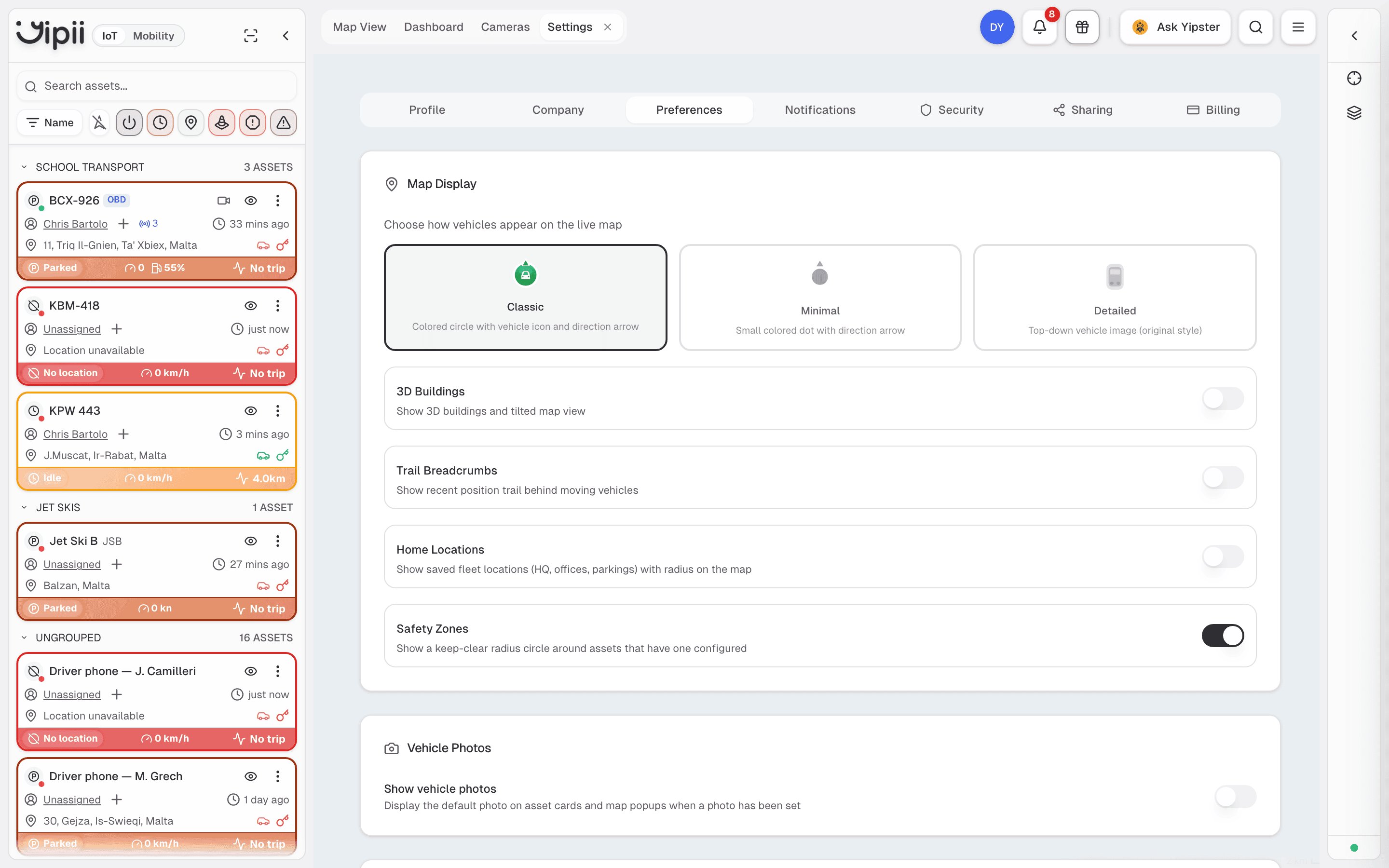Viewport: 1389px width, 868px height.
Task: Open the fullscreen scan icon near logo
Action: click(x=251, y=36)
